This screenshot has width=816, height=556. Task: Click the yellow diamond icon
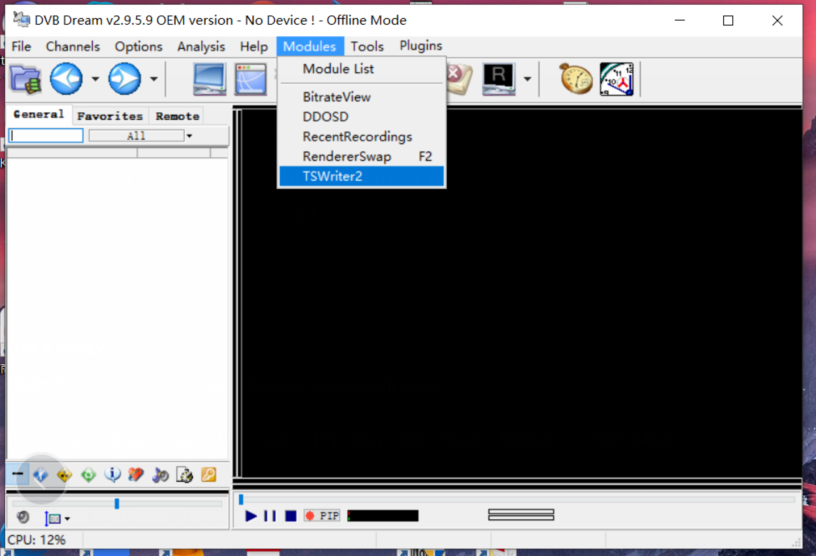pyautogui.click(x=64, y=475)
